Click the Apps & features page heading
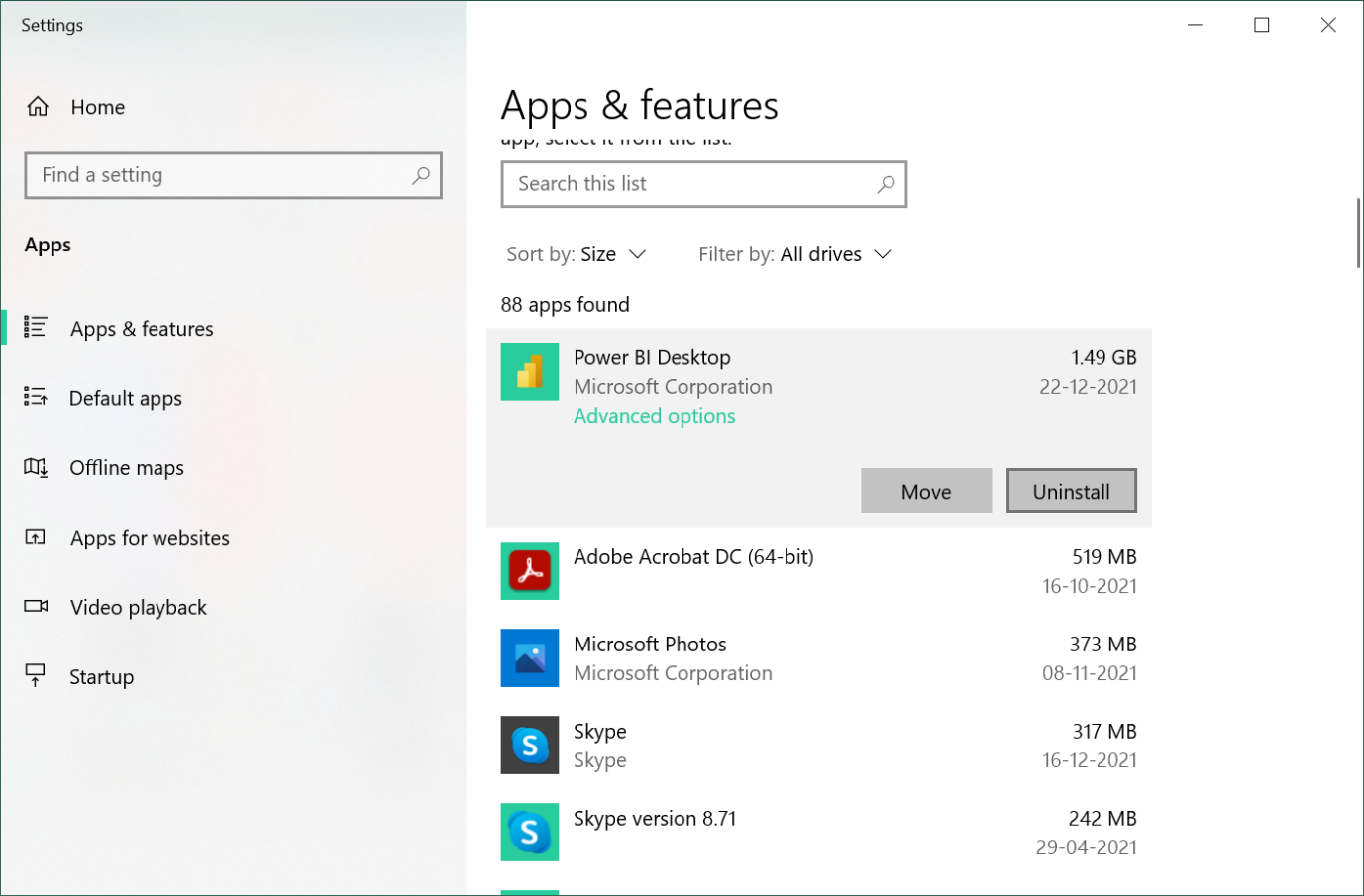The width and height of the screenshot is (1364, 896). 640,106
